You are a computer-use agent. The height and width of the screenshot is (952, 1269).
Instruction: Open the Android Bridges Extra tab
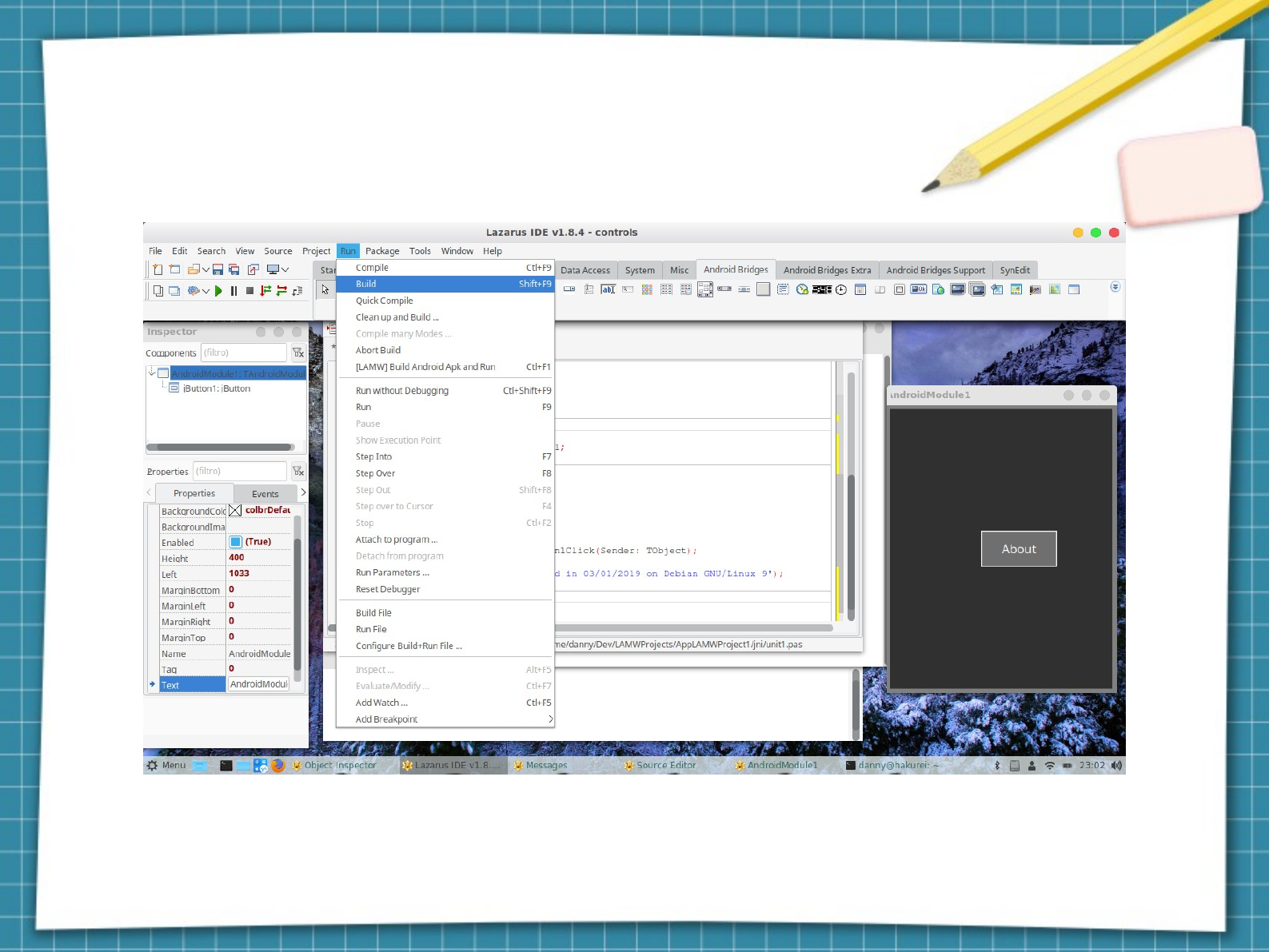coord(827,270)
